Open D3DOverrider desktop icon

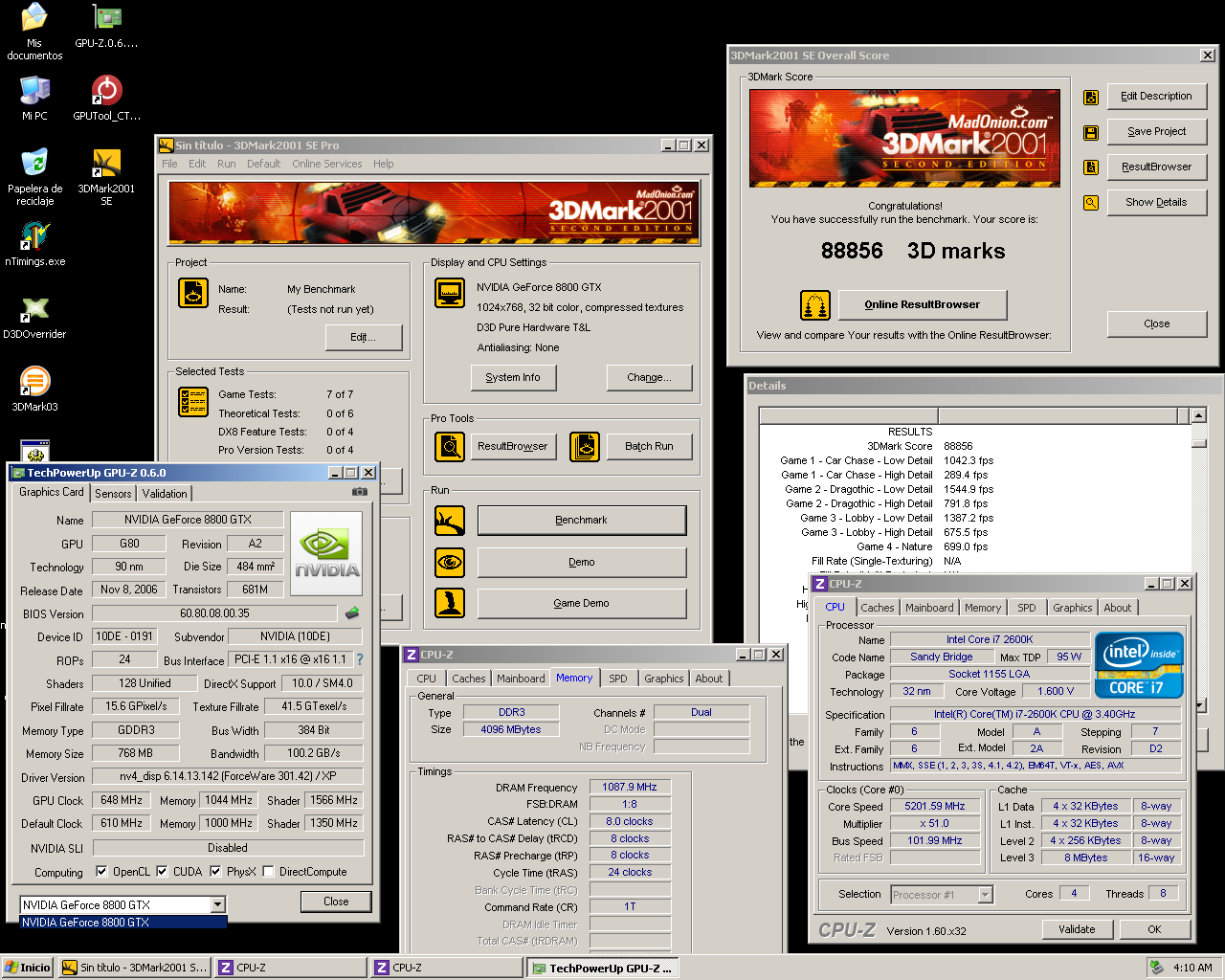34,317
